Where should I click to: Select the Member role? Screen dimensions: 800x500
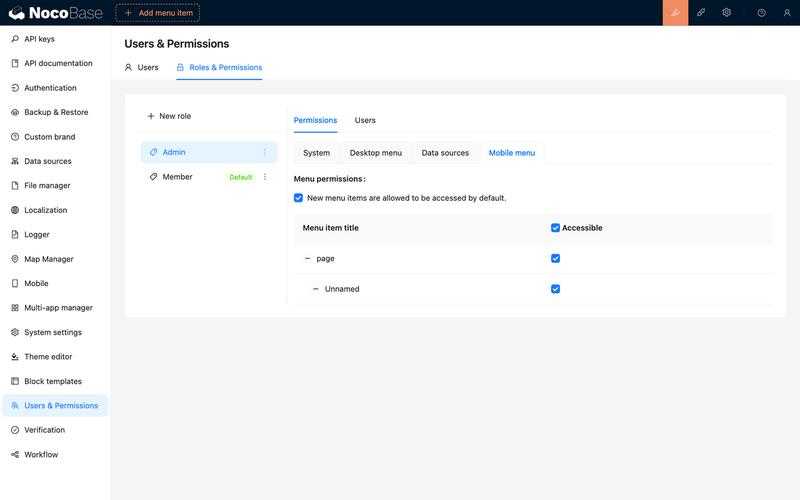(x=209, y=177)
